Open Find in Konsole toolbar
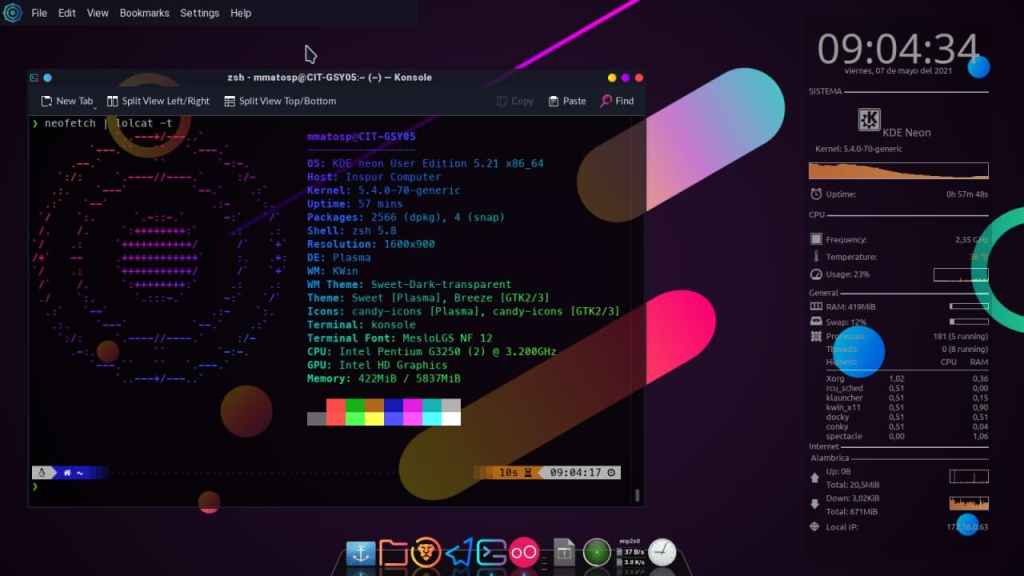Screen dimensions: 1024x576 (617, 101)
